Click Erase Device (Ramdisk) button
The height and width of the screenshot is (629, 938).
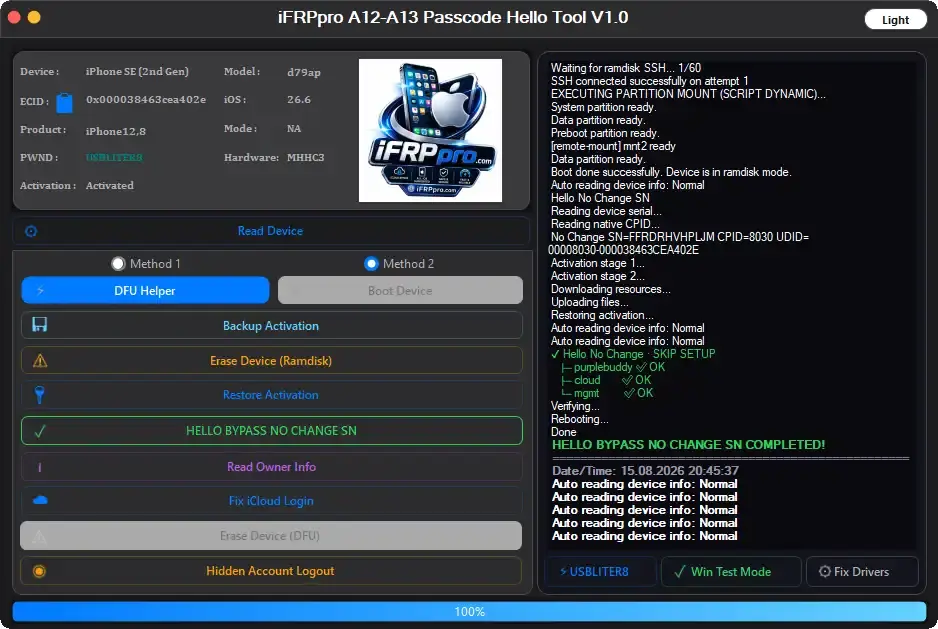pos(271,361)
